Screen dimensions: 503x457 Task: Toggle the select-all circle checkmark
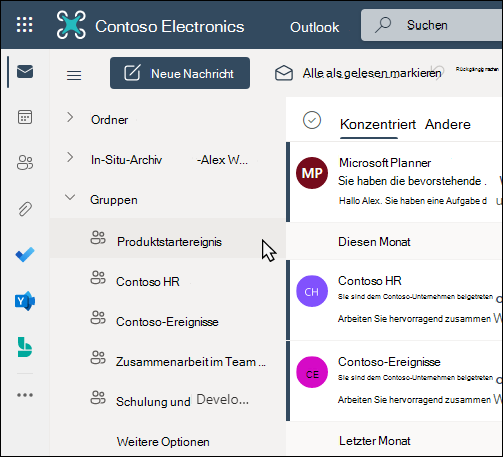point(312,120)
